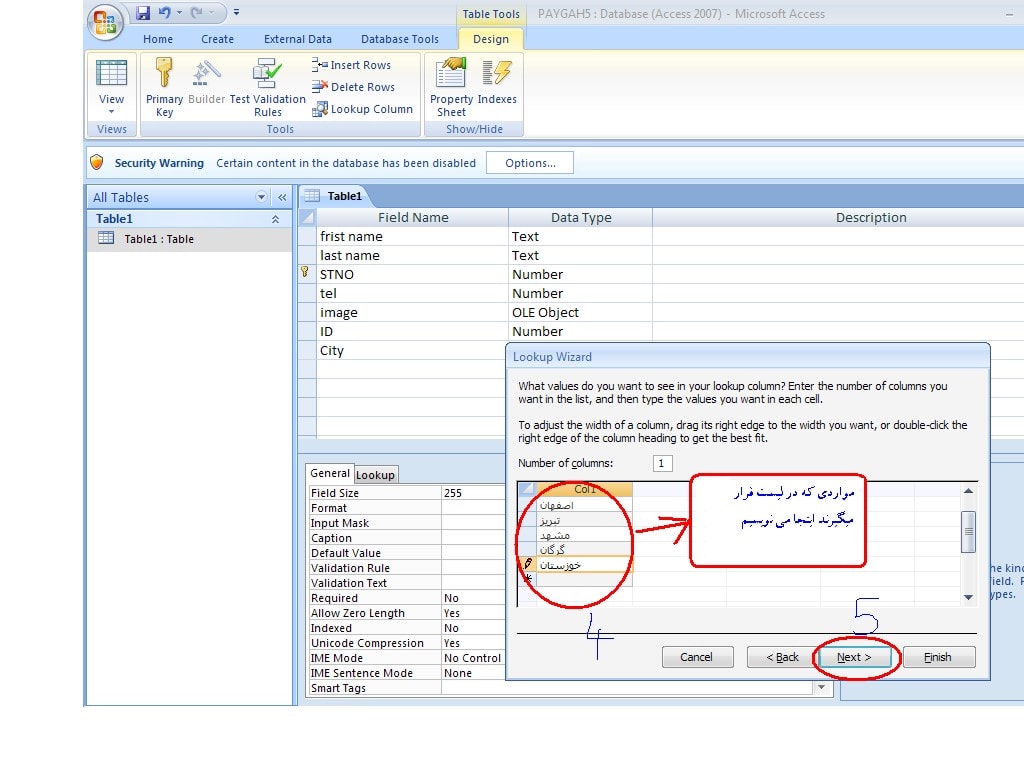
Task: Switch to the Lookup properties tab
Action: click(375, 475)
